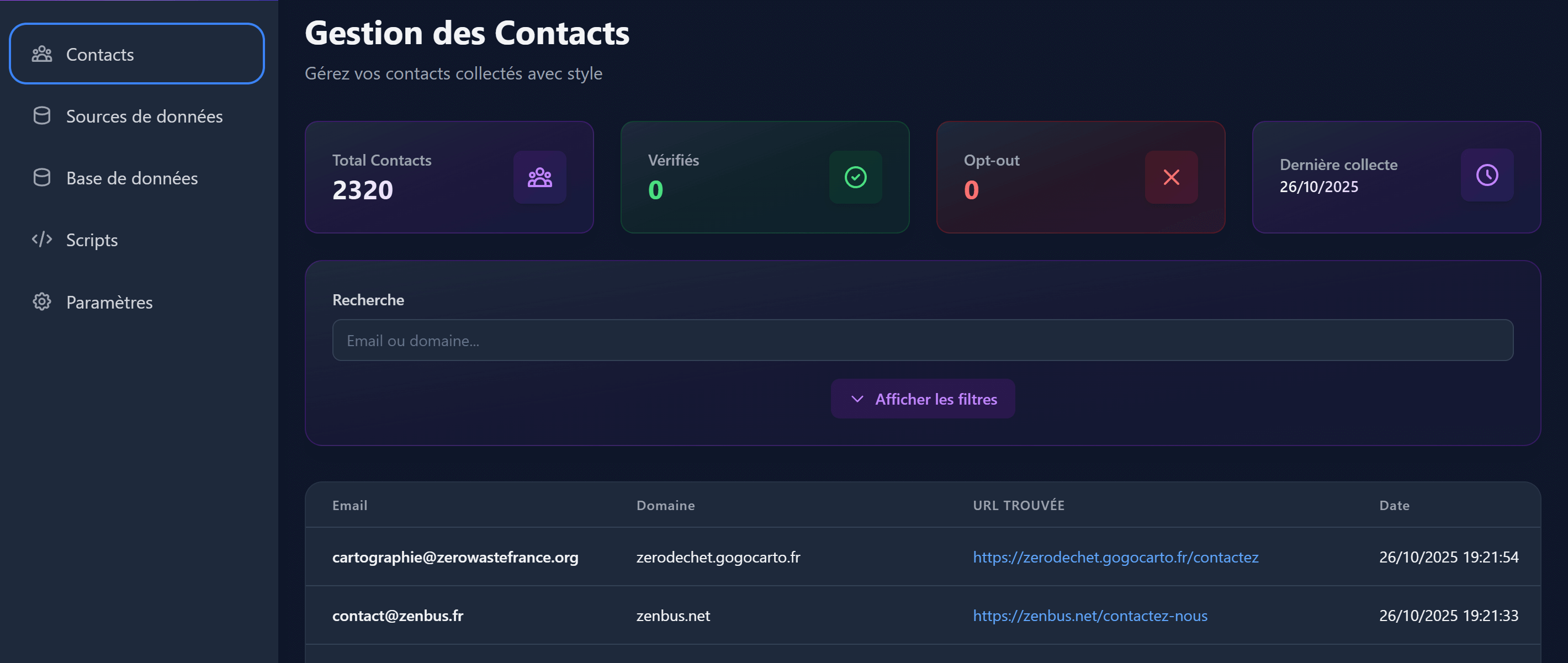
Task: Click domain cell zerodechet.gogocarto.fr
Action: pos(718,556)
